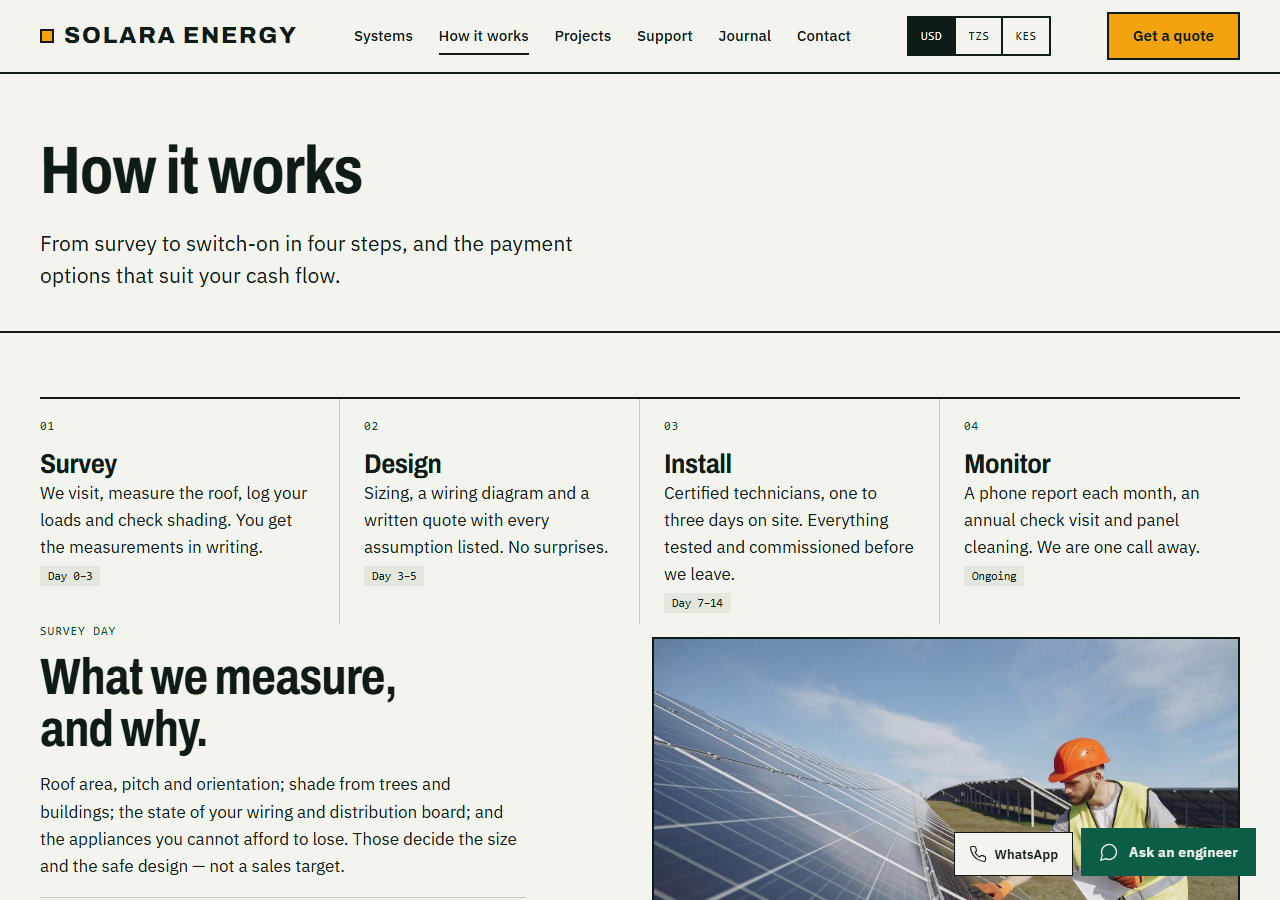
Task: Switch currency to KES
Action: 1026,36
